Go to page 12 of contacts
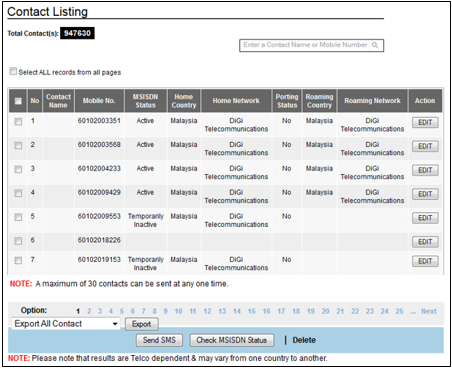The width and height of the screenshot is (452, 369). pyautogui.click(x=207, y=311)
